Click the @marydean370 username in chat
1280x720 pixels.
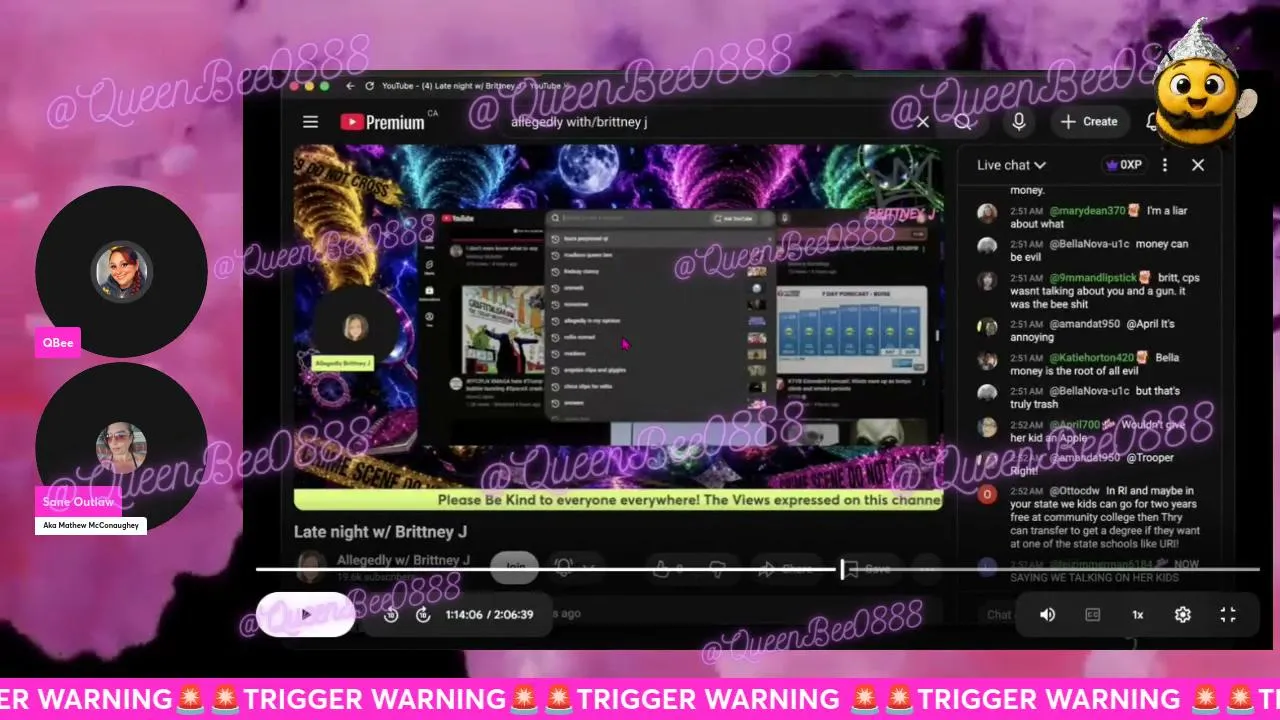(x=1088, y=211)
